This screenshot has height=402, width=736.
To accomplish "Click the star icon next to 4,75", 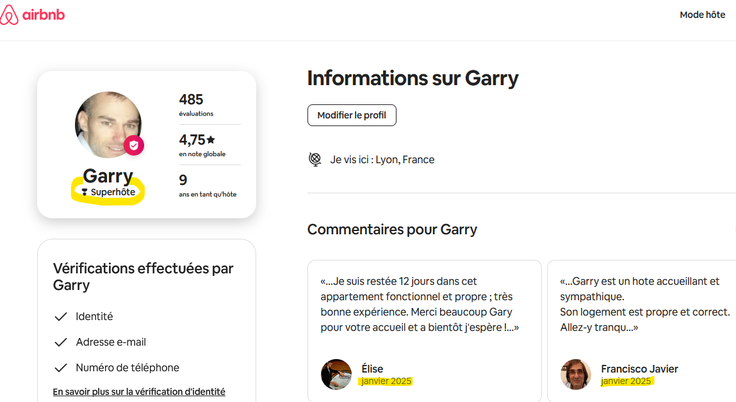I will click(x=211, y=139).
